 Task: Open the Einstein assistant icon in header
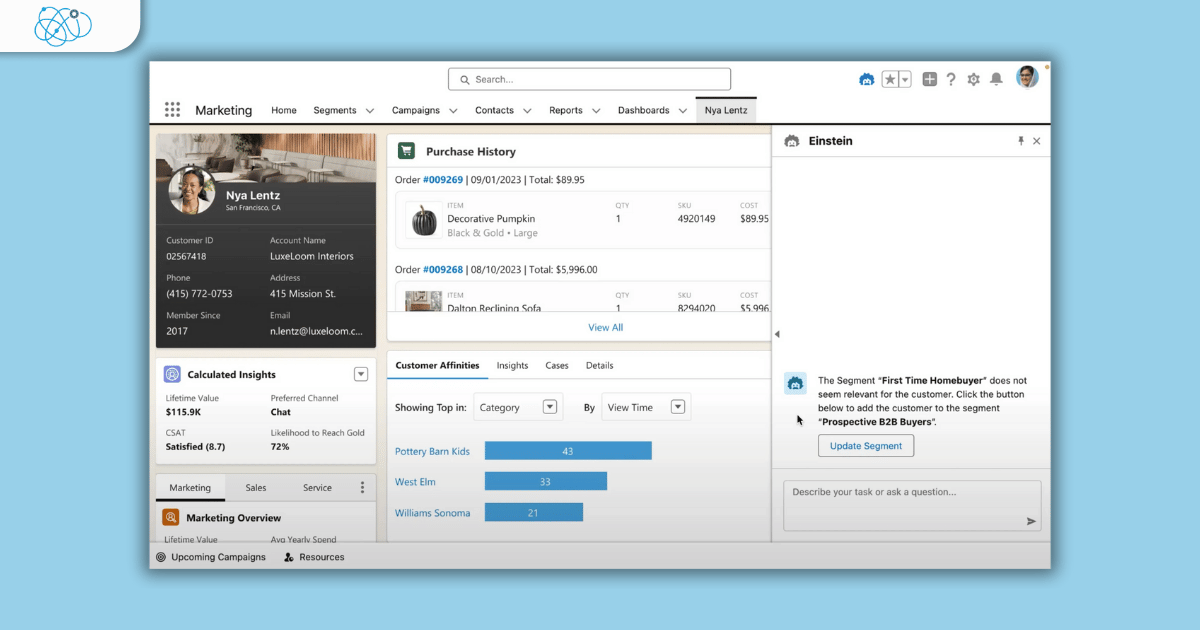click(x=867, y=79)
